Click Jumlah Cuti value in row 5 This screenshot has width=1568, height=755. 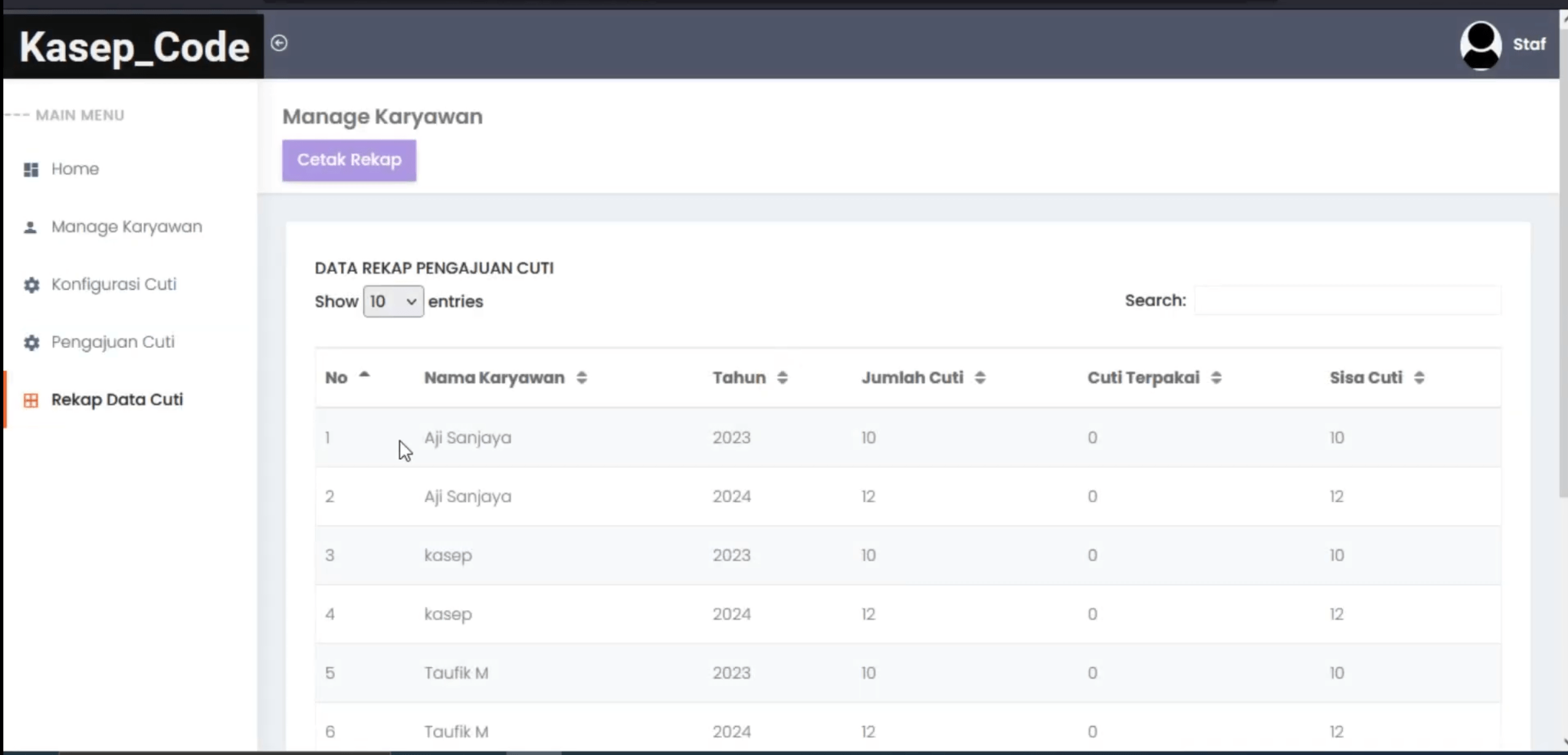pos(868,673)
